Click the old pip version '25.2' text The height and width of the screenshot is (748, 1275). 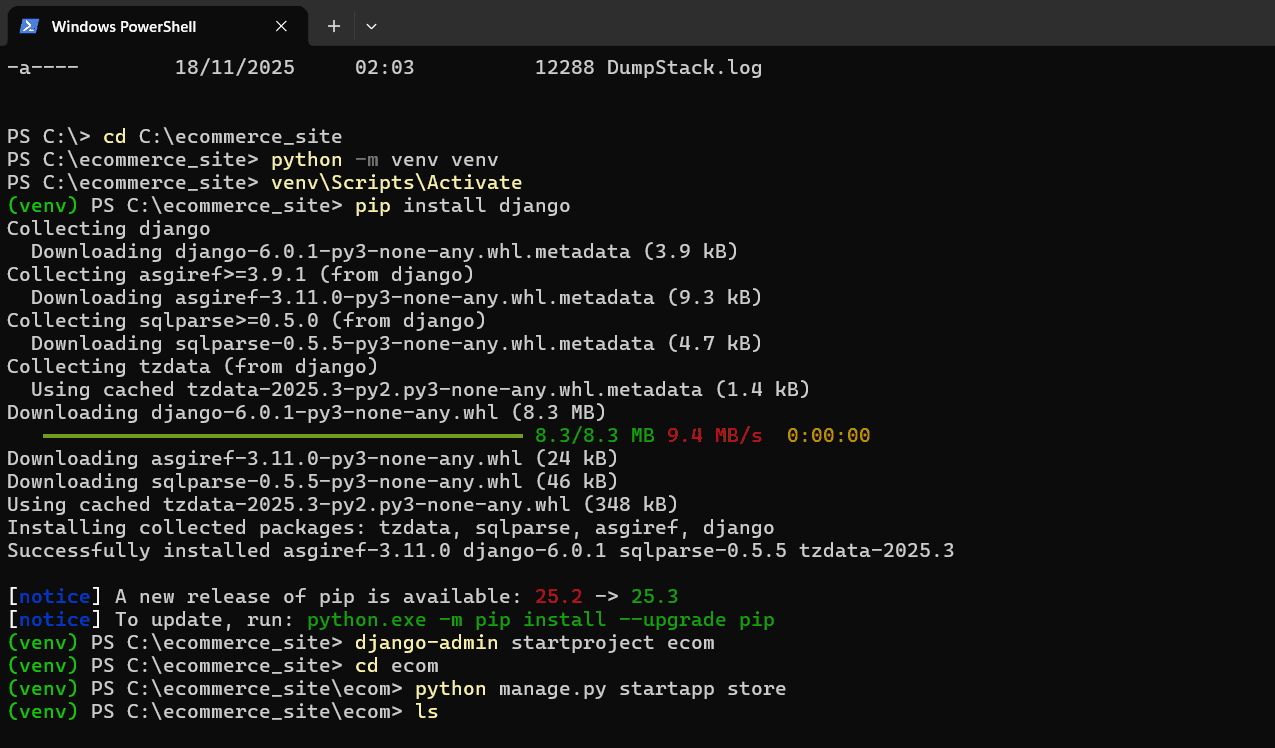(559, 597)
